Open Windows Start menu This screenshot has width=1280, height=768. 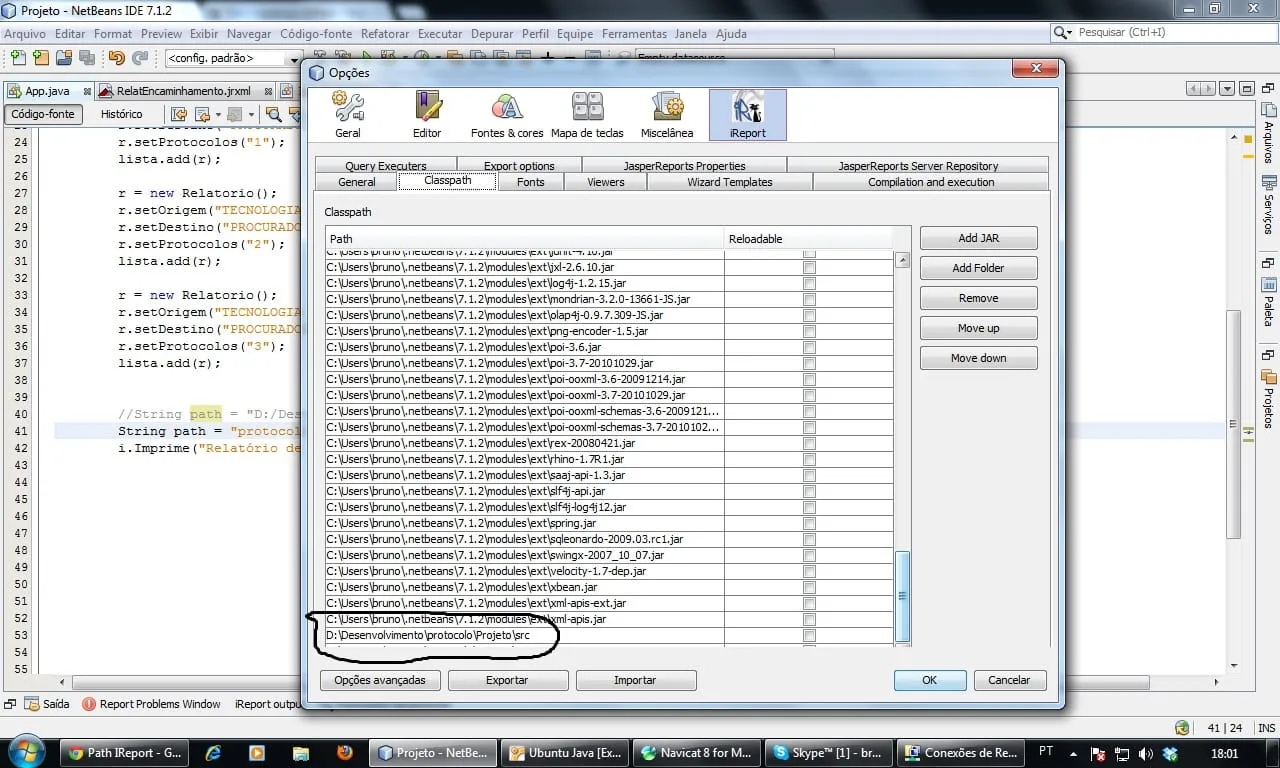[25, 752]
